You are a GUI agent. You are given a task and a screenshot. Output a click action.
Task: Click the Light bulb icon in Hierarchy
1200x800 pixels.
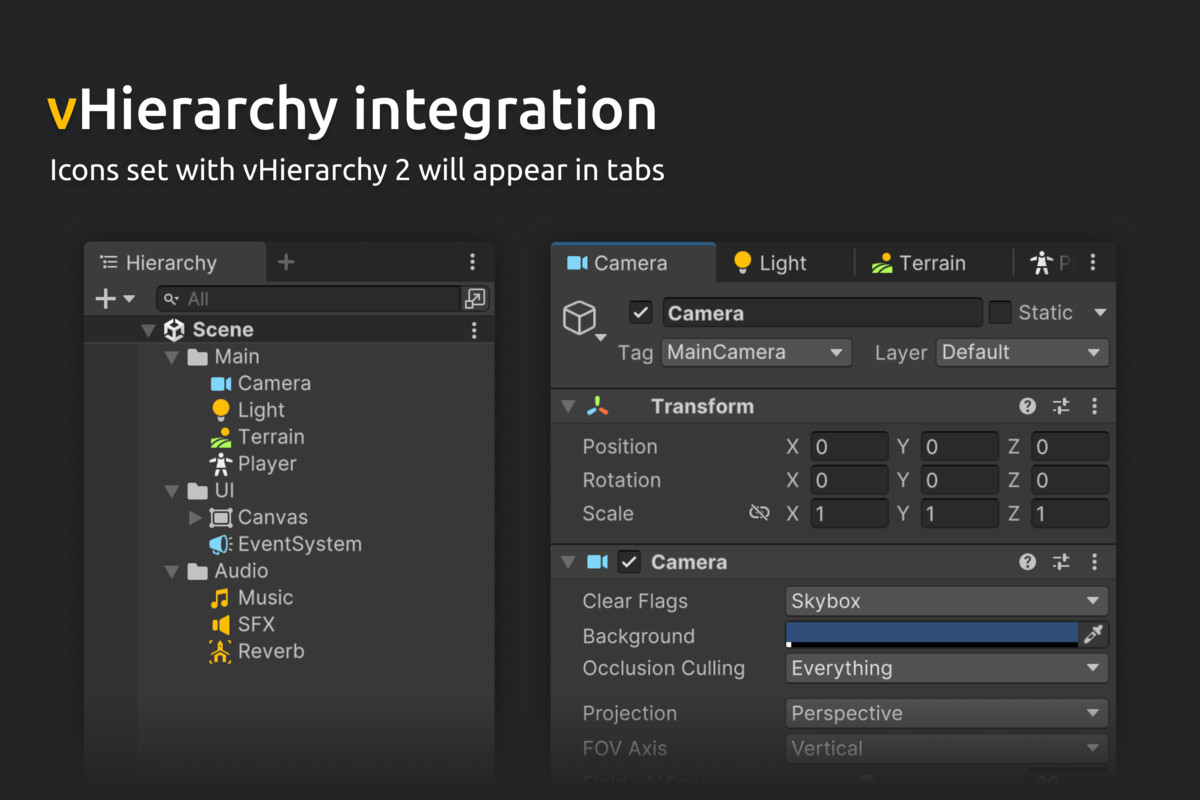221,410
